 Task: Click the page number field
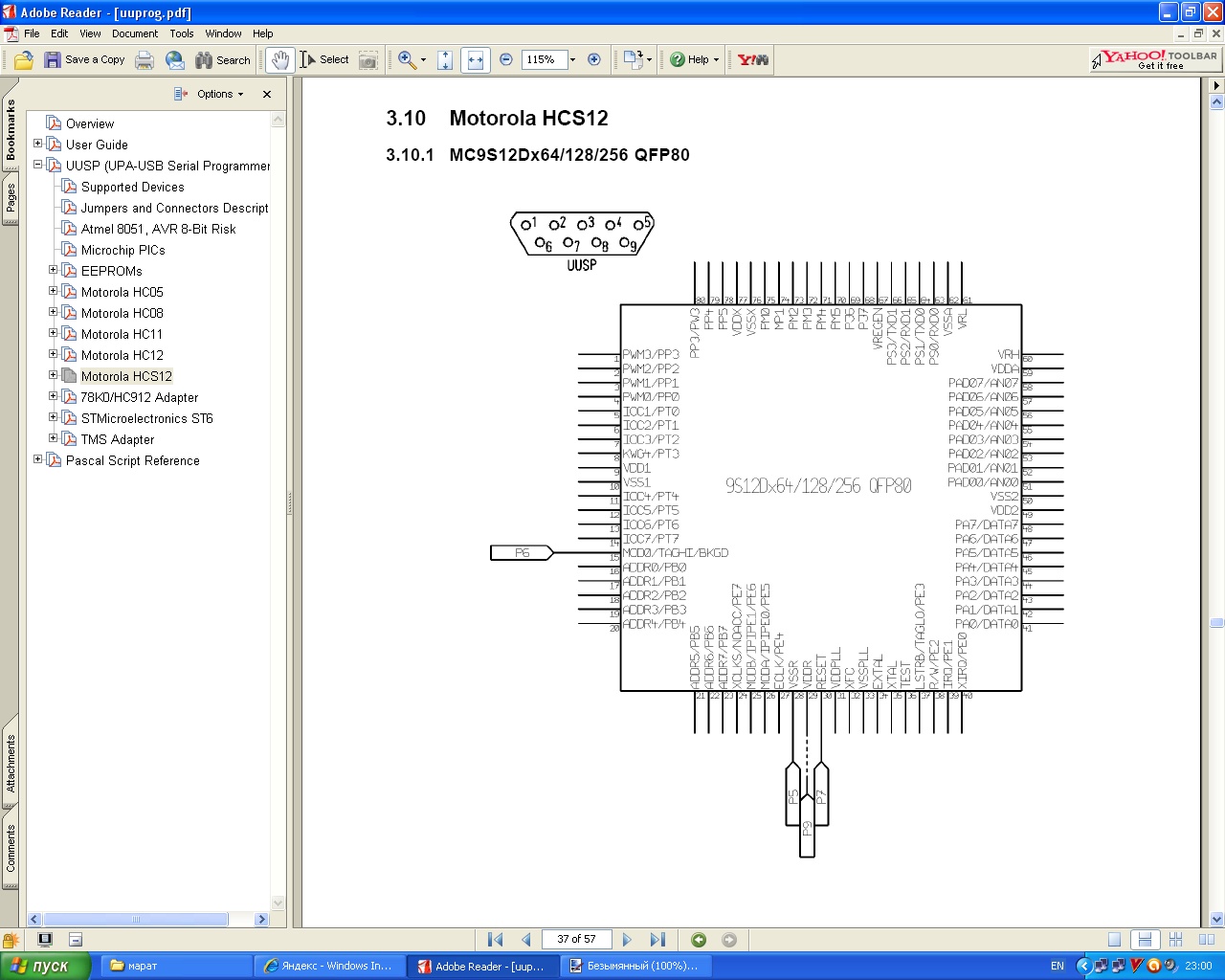[x=576, y=940]
